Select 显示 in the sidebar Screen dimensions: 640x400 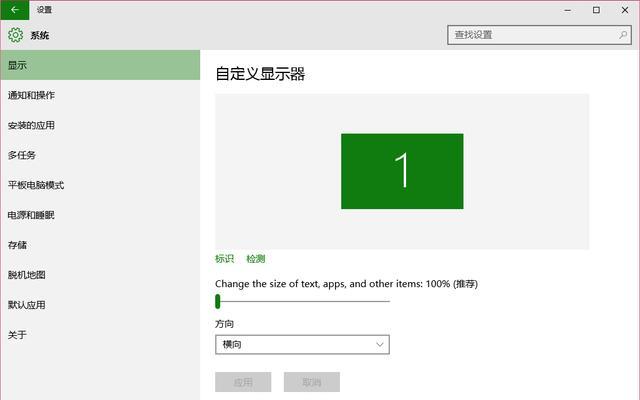[x=100, y=65]
